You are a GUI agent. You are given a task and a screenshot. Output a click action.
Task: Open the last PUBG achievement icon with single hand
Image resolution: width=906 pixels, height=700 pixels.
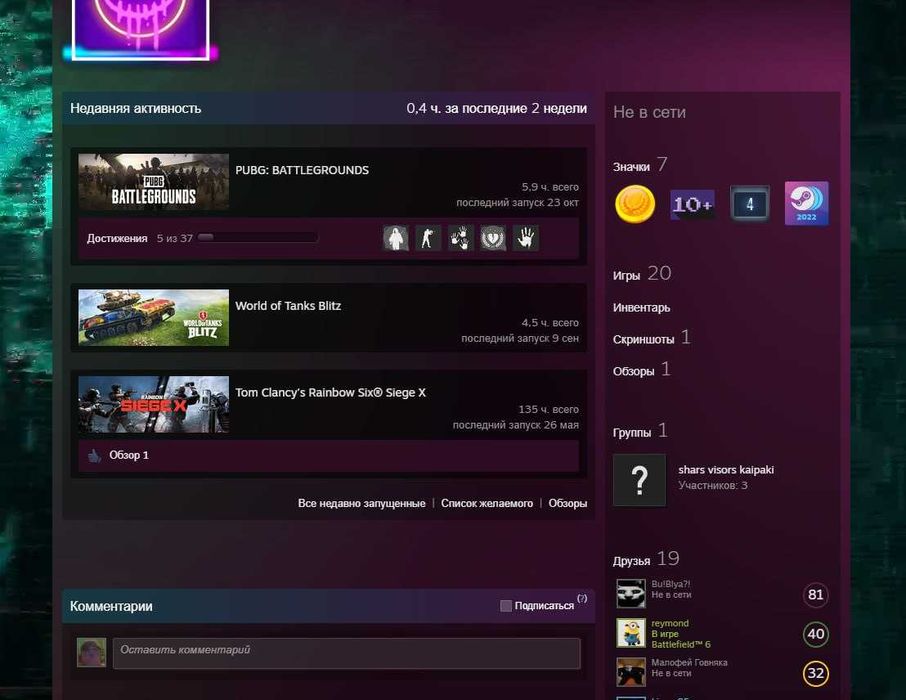[x=525, y=238]
